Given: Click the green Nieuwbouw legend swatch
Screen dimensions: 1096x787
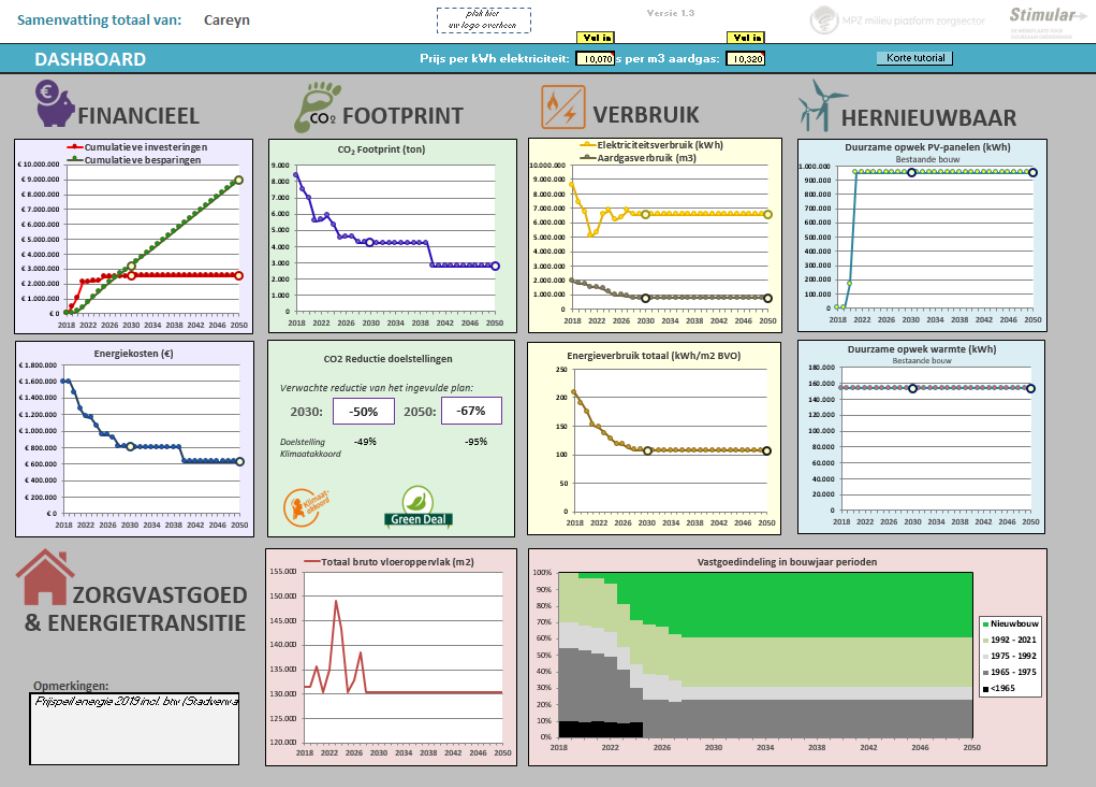Looking at the screenshot, I should click(x=984, y=621).
